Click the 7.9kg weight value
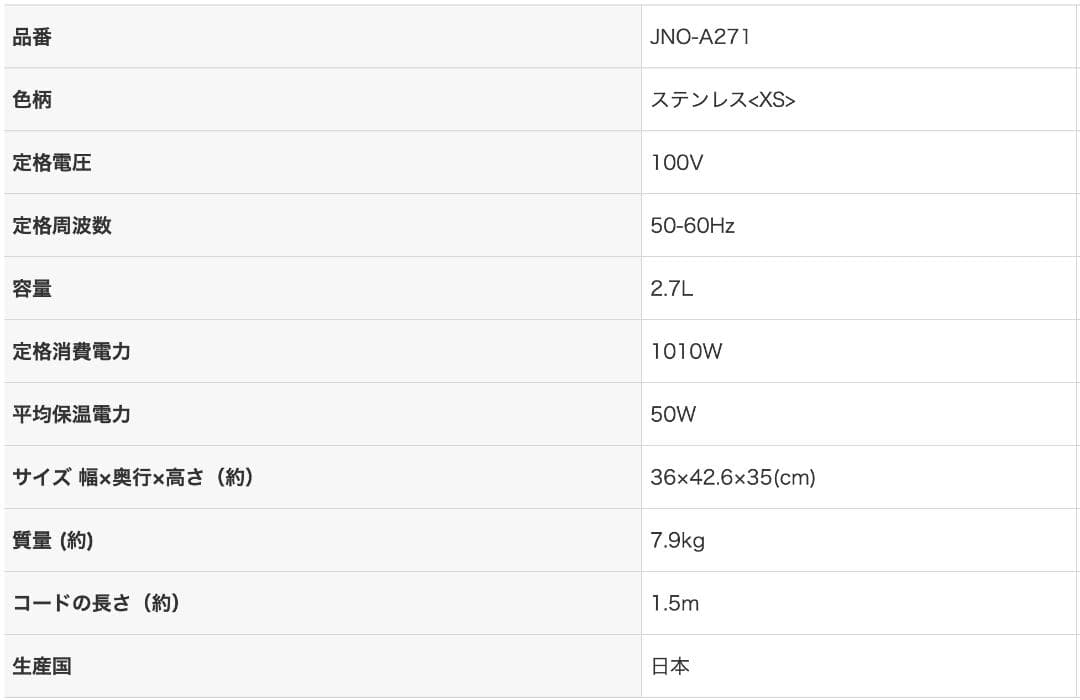1080x700 pixels. coord(678,541)
